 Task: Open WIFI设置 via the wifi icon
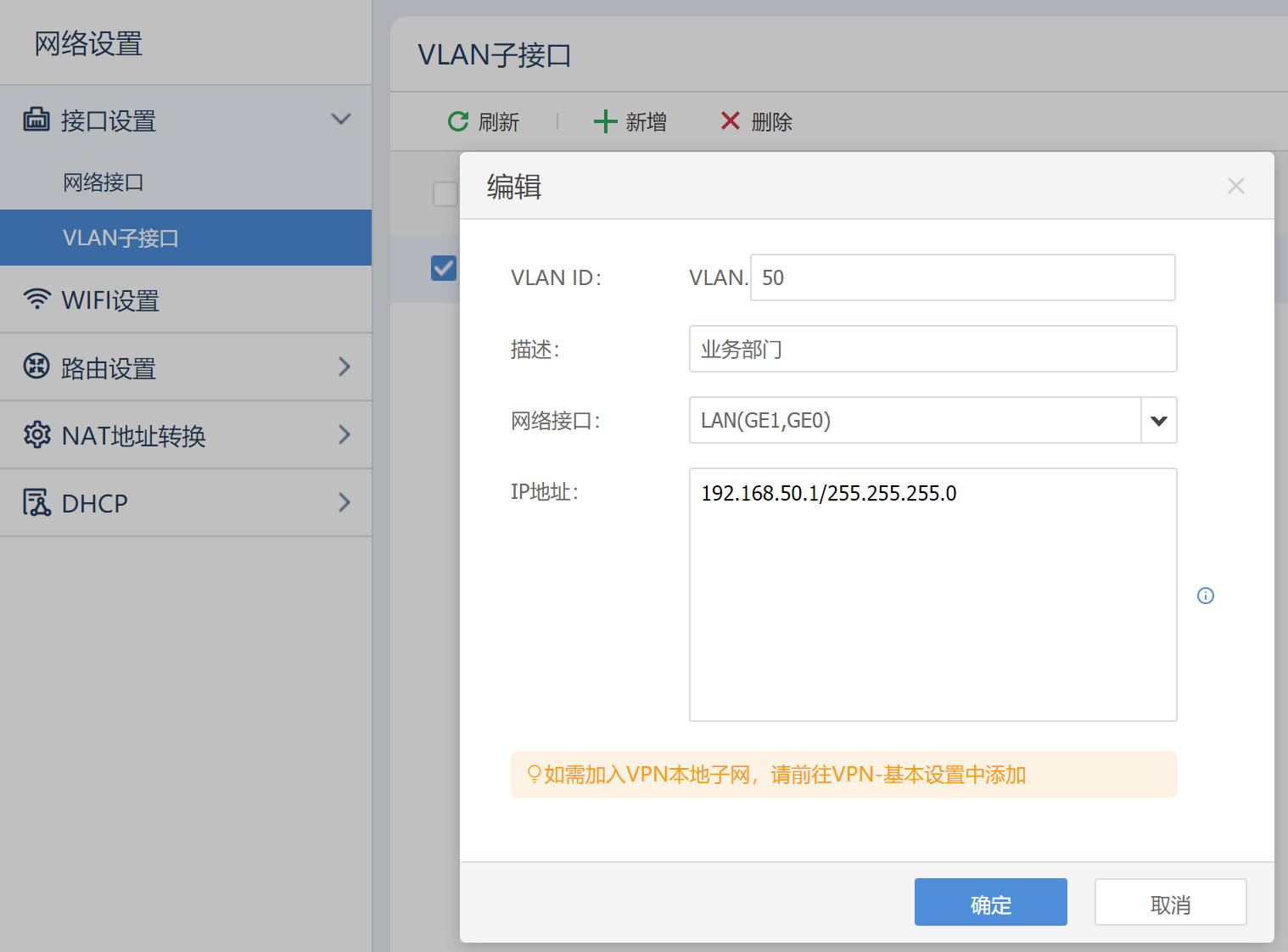coord(36,299)
